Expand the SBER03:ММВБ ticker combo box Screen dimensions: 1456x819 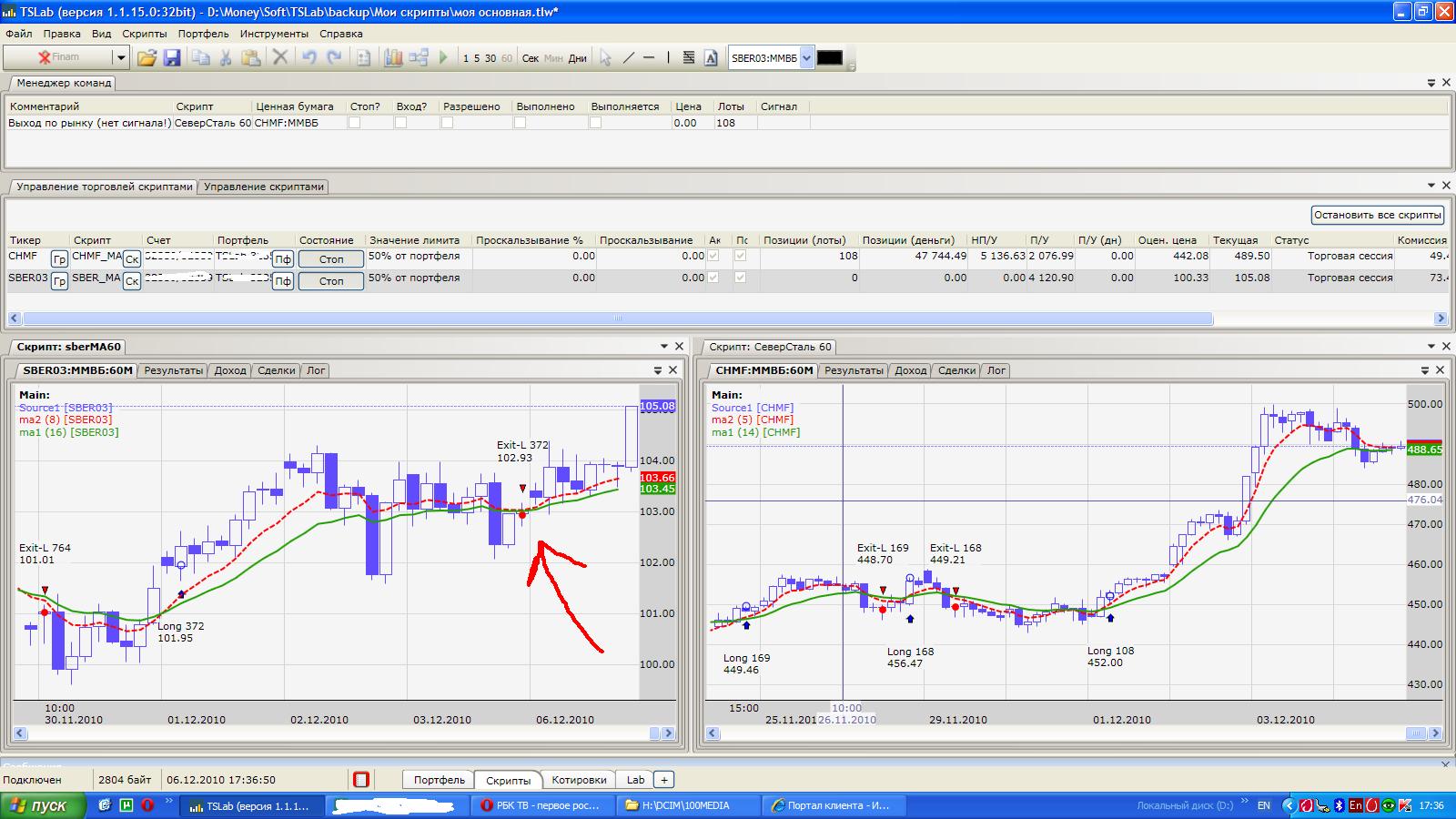(806, 58)
